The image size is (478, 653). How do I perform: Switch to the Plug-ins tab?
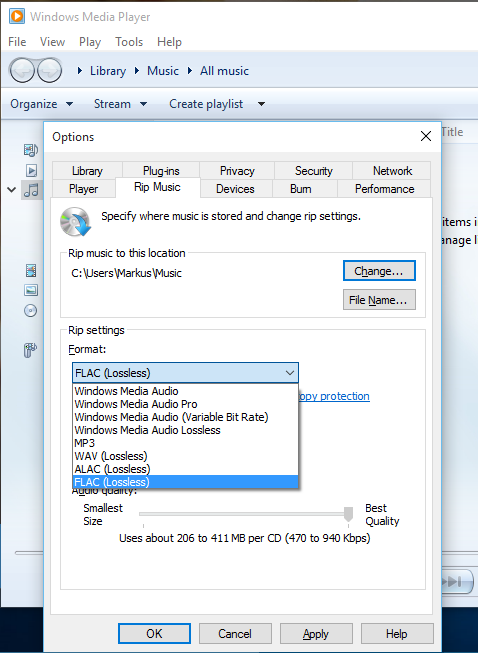point(161,171)
